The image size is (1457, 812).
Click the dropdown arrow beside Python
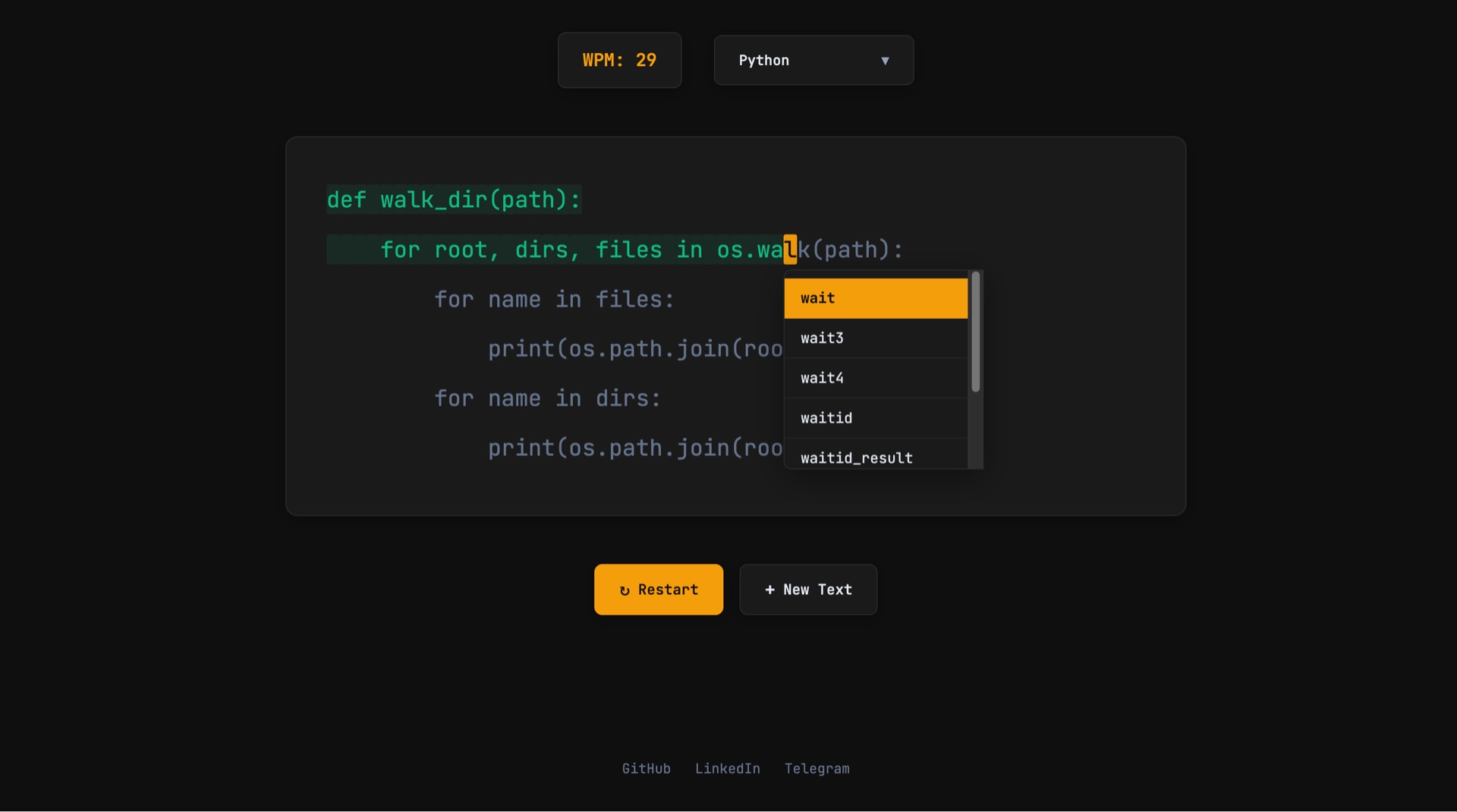coord(885,61)
